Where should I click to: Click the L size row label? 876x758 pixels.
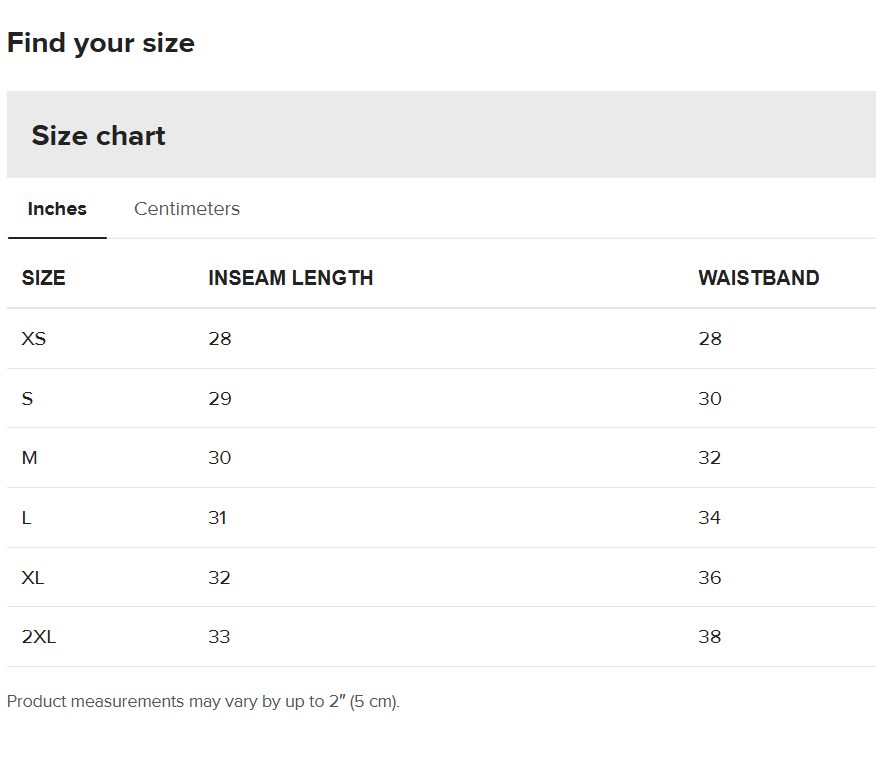pos(27,518)
